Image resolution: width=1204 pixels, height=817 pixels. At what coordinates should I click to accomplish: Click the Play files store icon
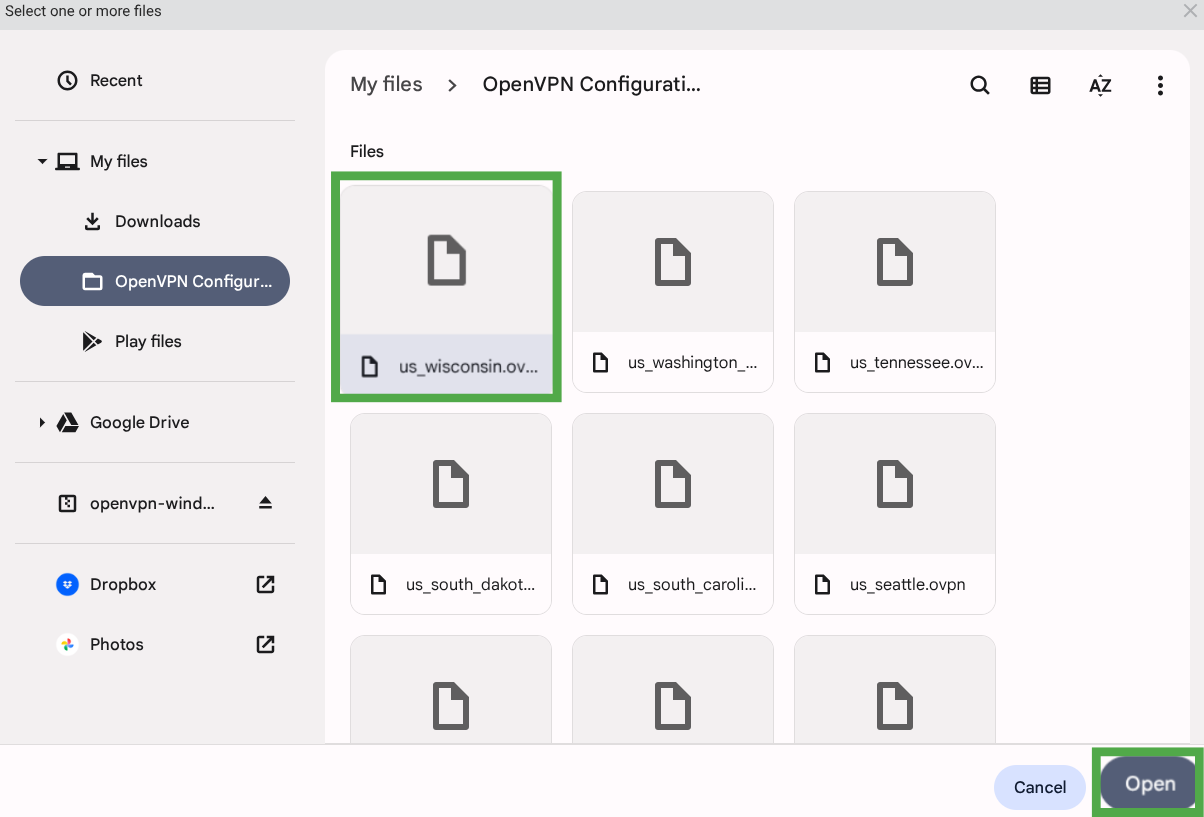tap(92, 341)
